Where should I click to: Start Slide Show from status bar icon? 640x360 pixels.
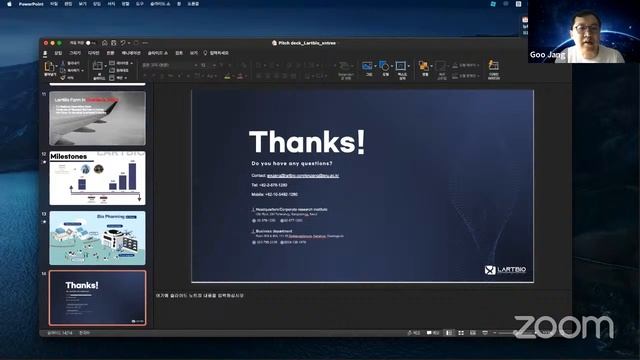pos(485,333)
